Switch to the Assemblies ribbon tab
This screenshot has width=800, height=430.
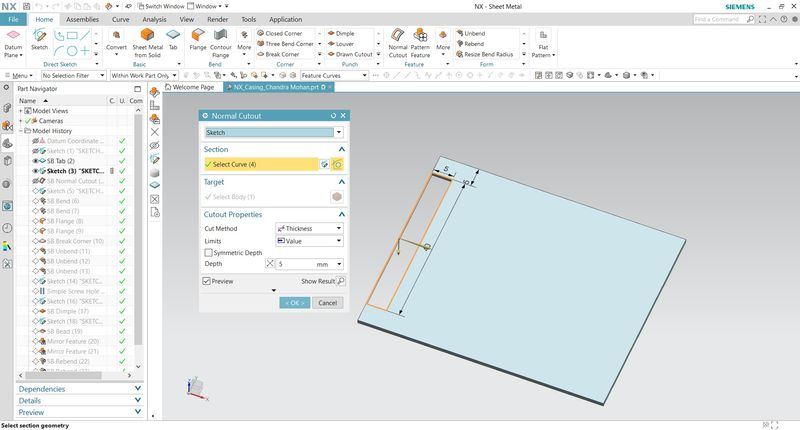82,19
